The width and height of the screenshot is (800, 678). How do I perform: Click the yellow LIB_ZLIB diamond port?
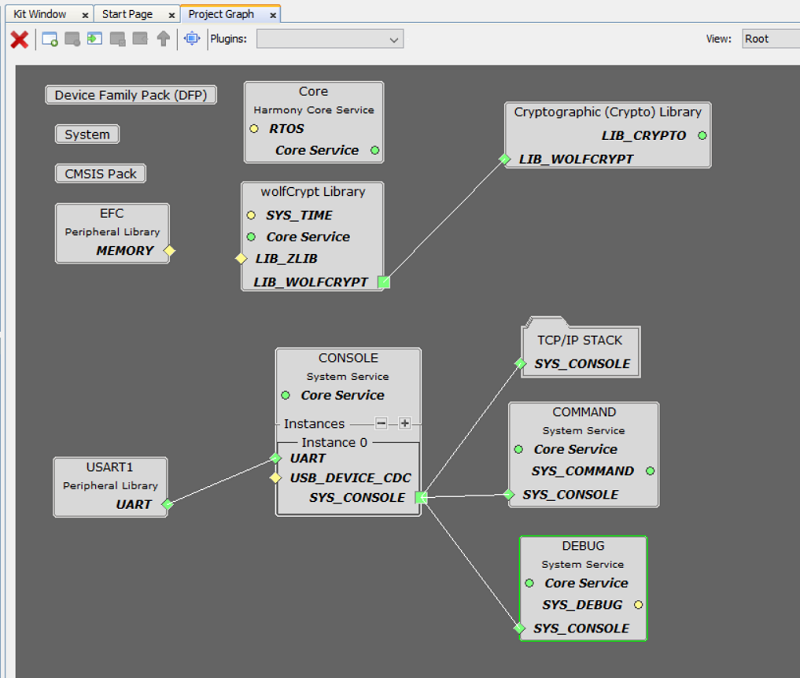(x=241, y=259)
